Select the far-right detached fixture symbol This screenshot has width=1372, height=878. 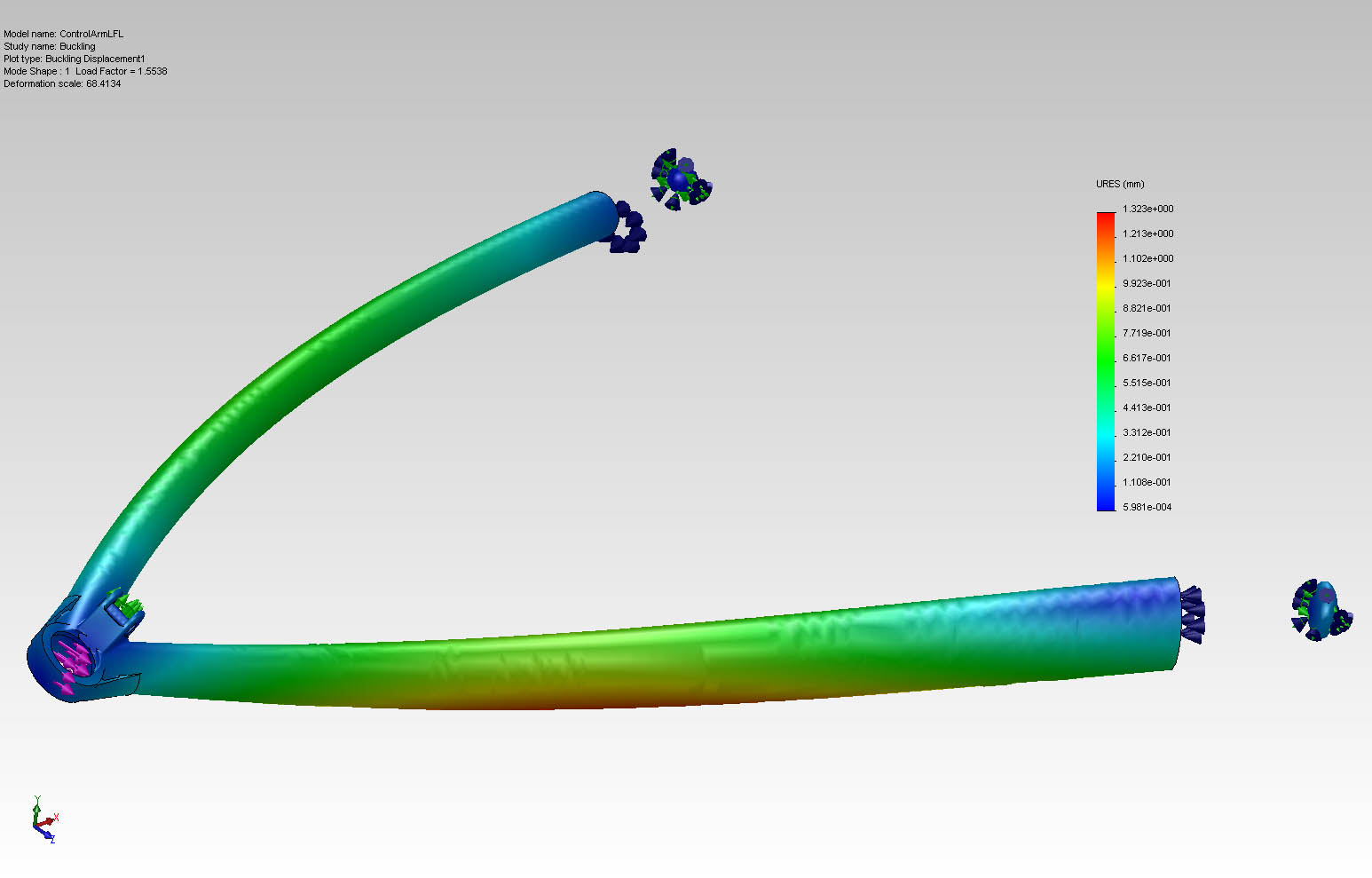[1321, 610]
